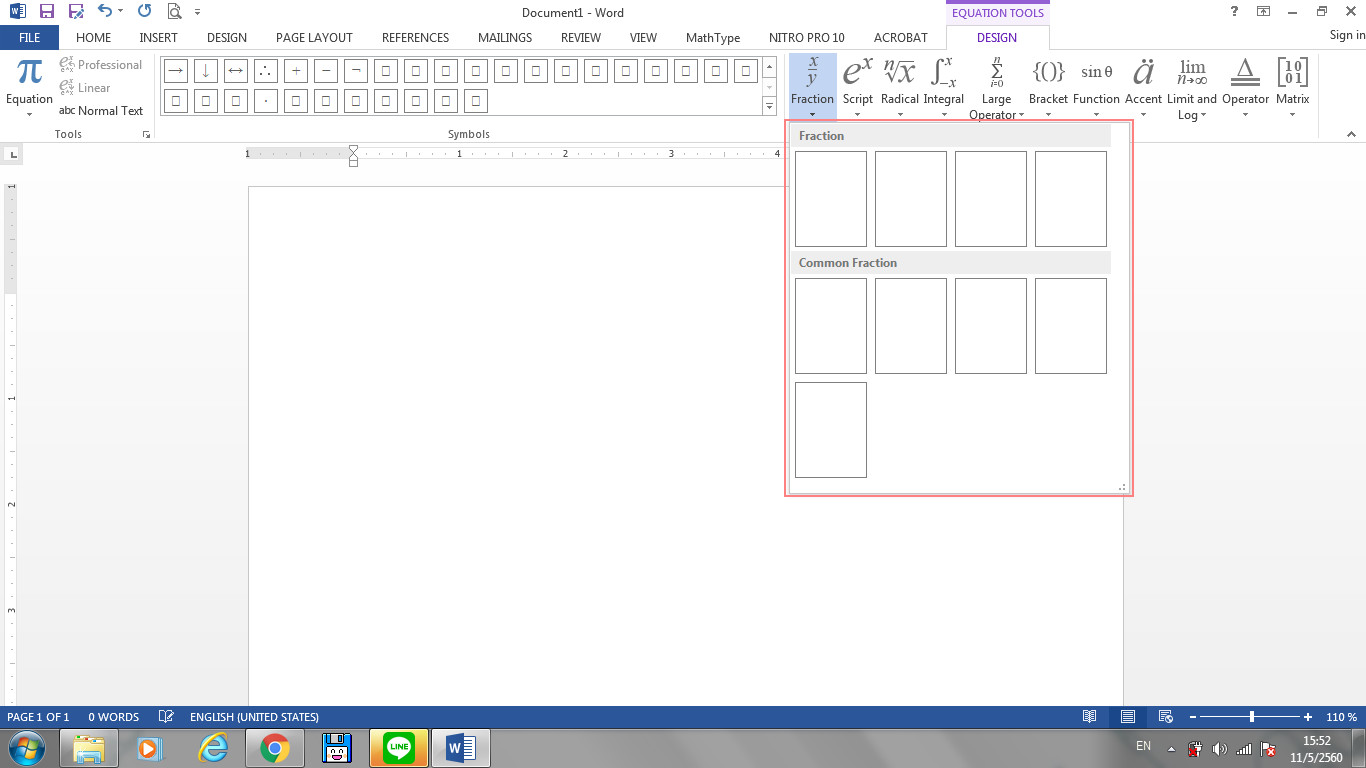
Task: Click ENGLISH (UNITED STATES) language button
Action: click(254, 717)
